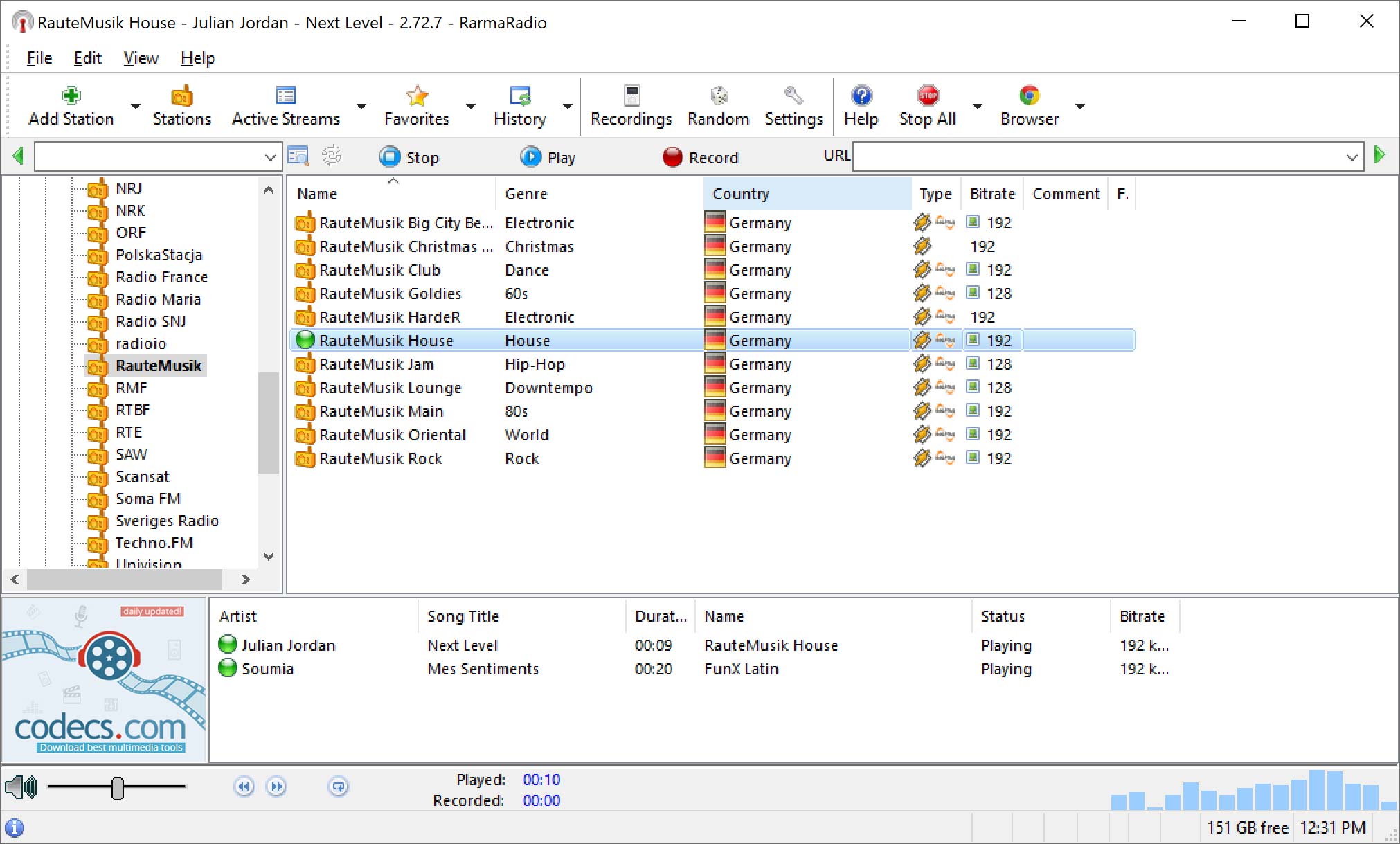Viewport: 1400px width, 844px height.
Task: Select RauteMusik Jam station row
Action: click(712, 364)
